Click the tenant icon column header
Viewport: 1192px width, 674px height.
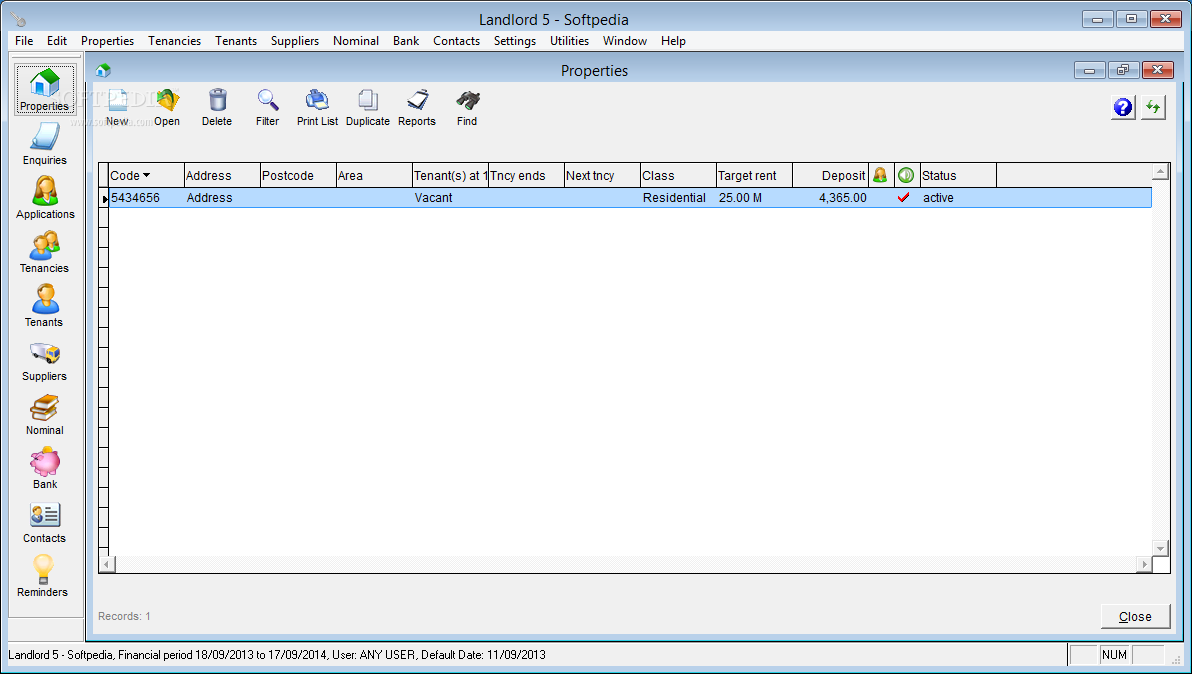880,175
